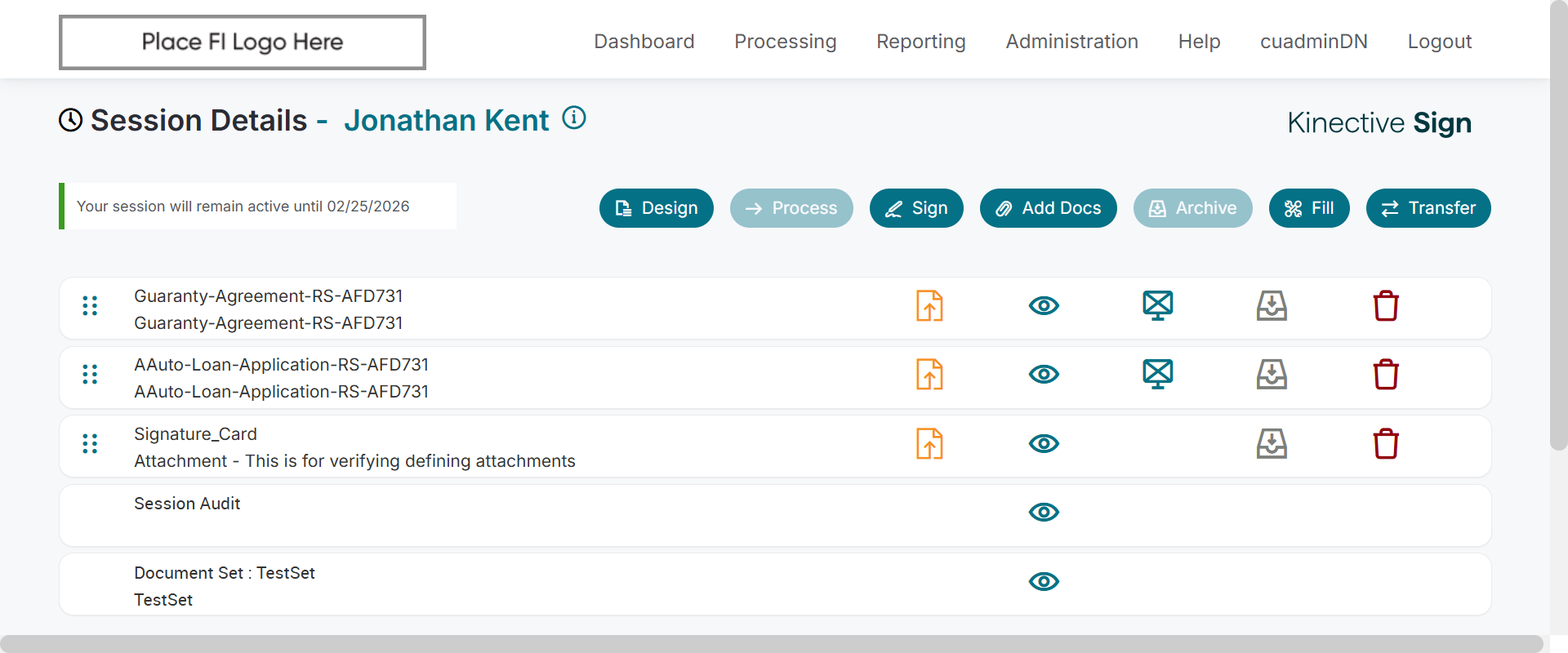Open the Processing menu

point(785,42)
